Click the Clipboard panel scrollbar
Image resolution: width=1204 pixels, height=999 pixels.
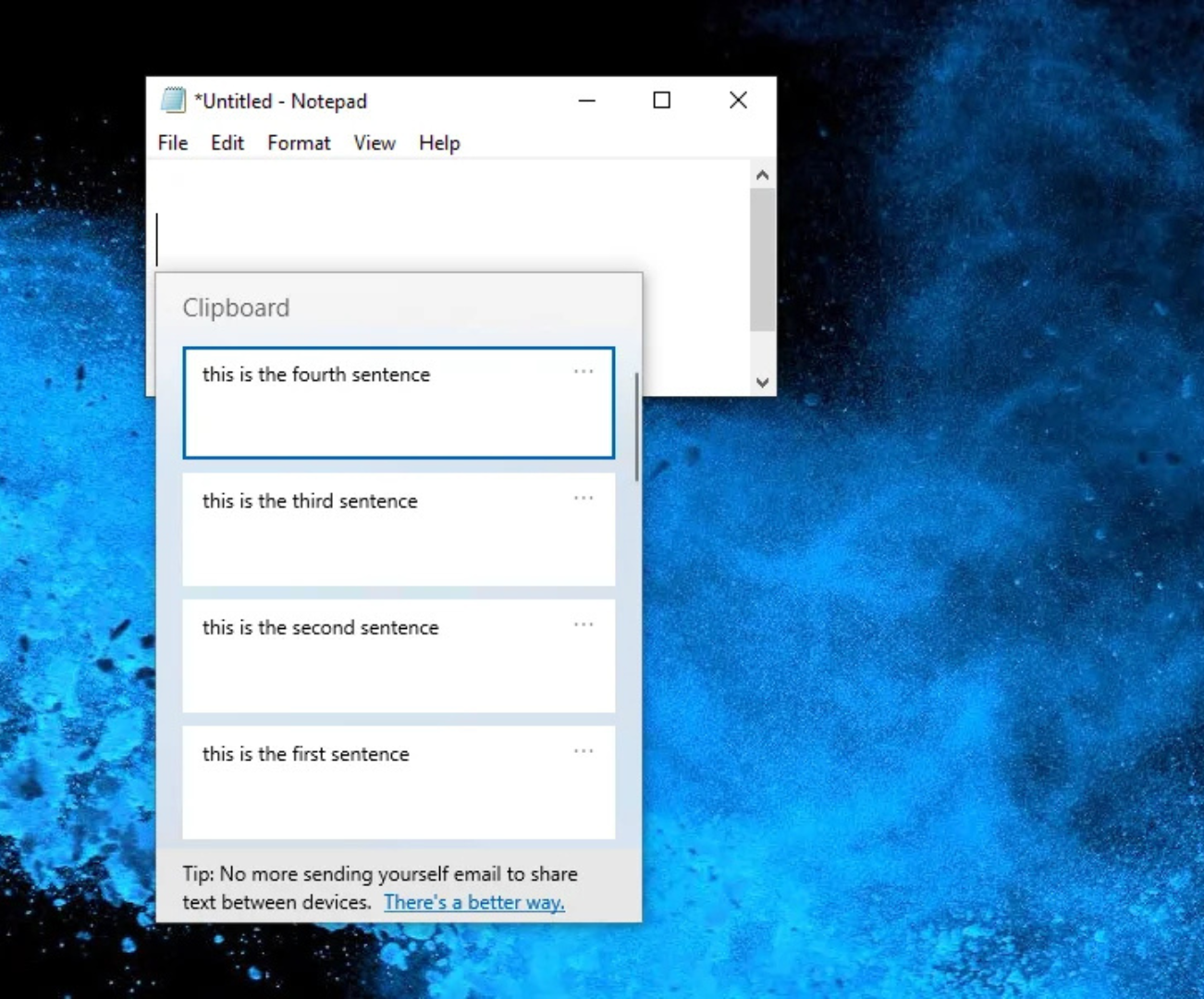[637, 421]
